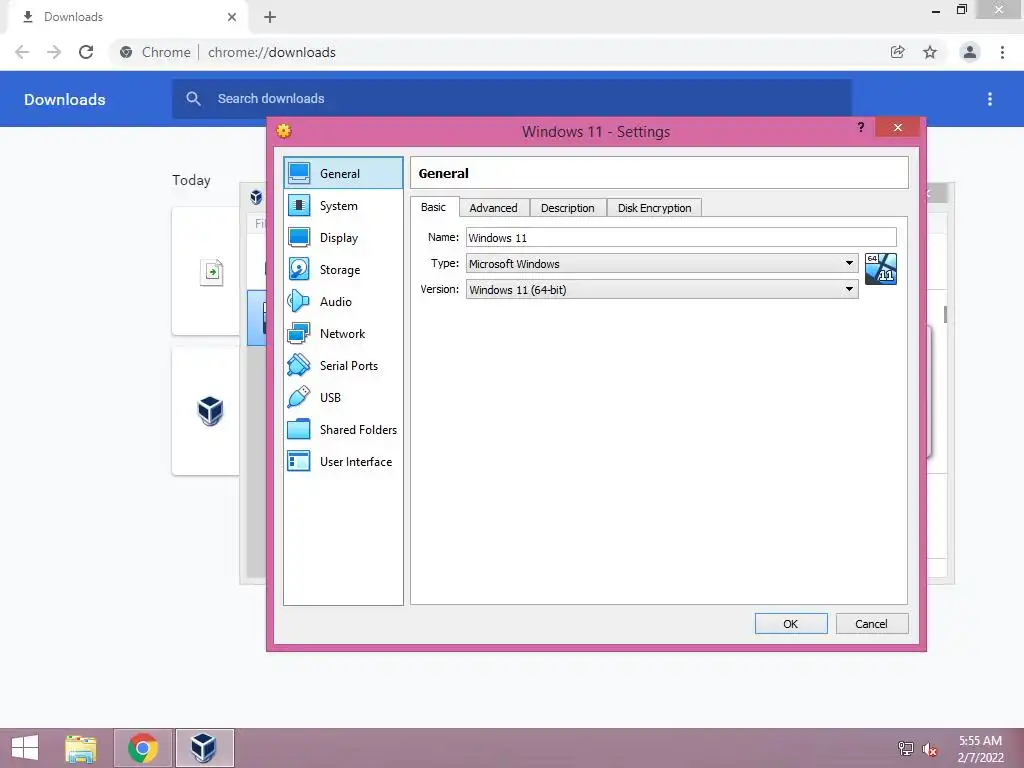Open the Chrome three-dot menu
The image size is (1024, 768).
(1002, 52)
